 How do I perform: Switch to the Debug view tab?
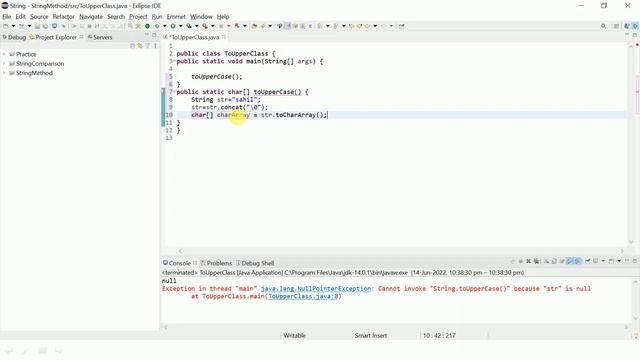14,37
